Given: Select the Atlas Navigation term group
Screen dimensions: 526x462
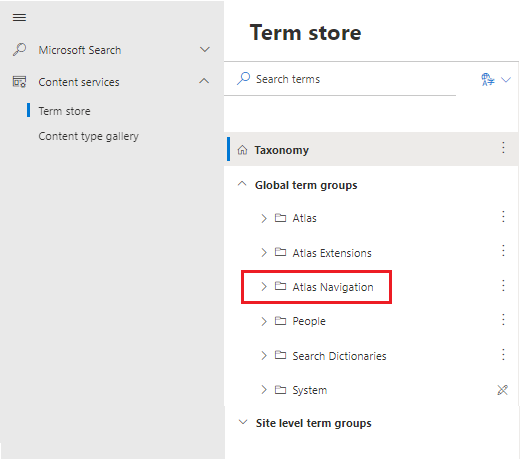Looking at the screenshot, I should (x=333, y=287).
